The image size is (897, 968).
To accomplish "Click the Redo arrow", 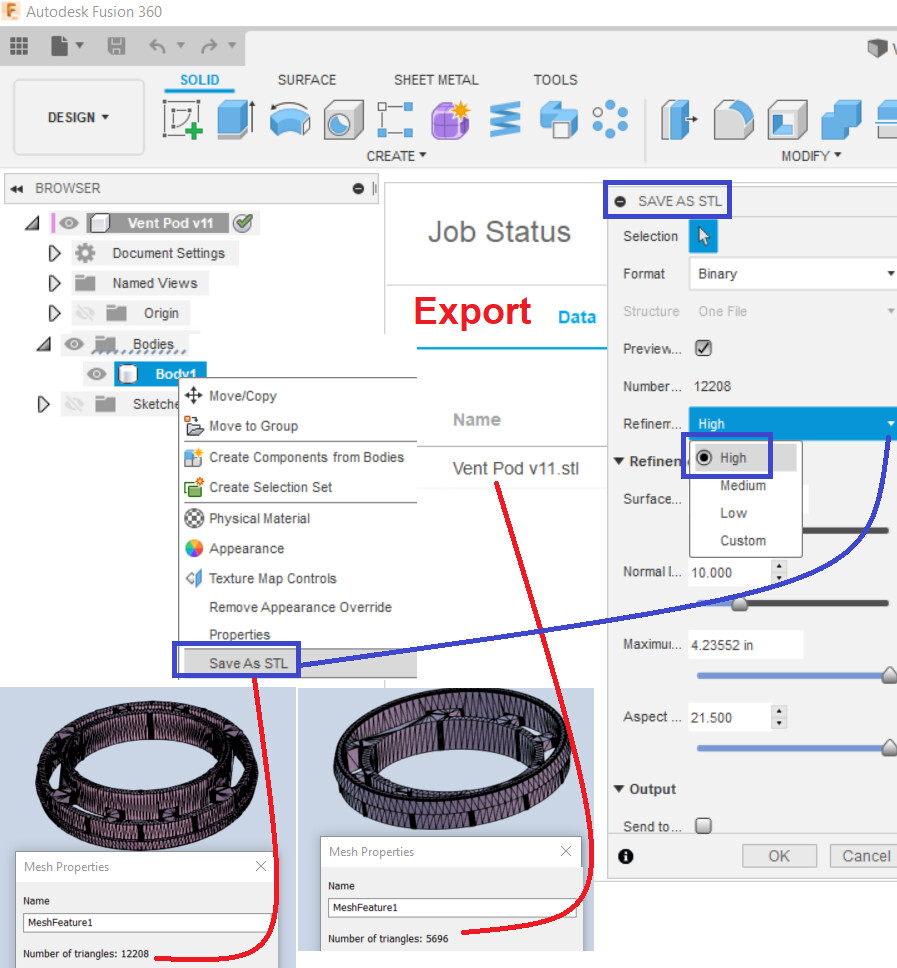I will click(x=209, y=46).
